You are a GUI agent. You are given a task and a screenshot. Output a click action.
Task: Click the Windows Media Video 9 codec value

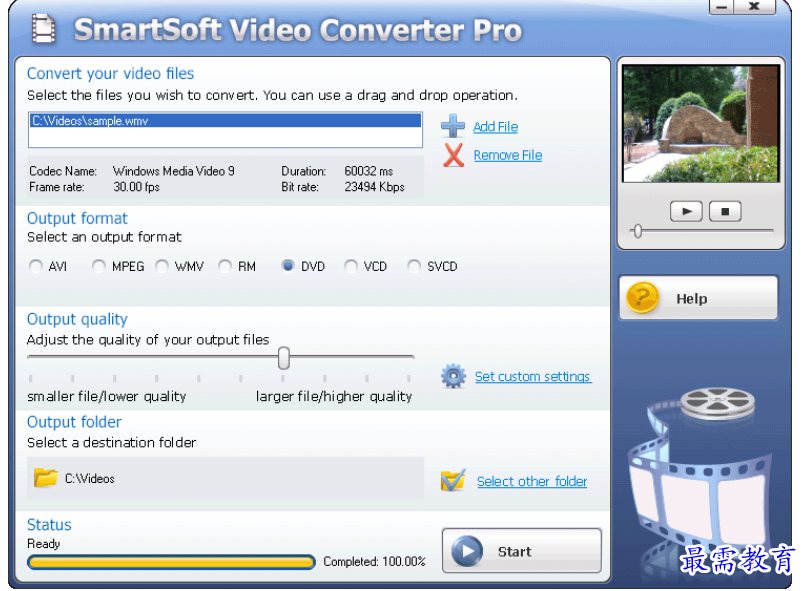pos(174,171)
